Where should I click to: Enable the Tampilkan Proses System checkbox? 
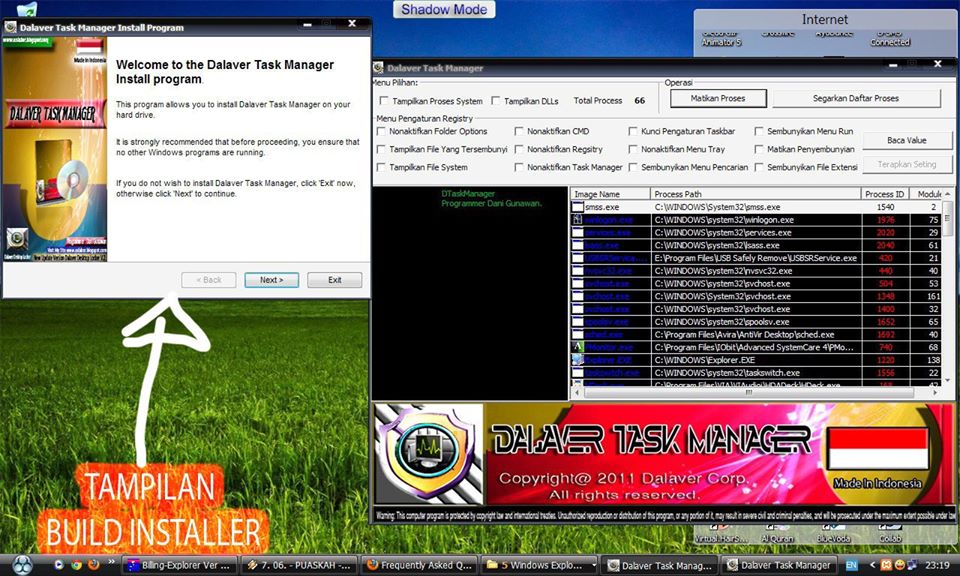coord(384,101)
